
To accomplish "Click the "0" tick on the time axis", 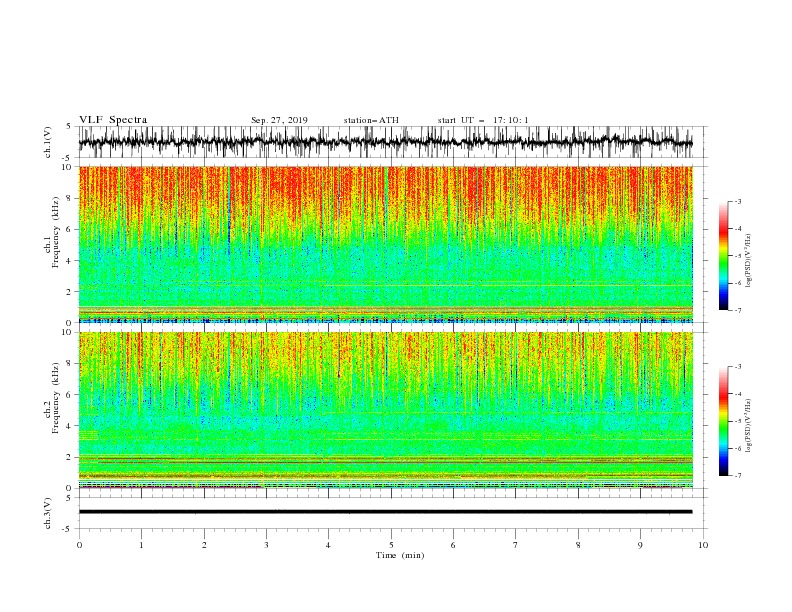I will 79,545.
